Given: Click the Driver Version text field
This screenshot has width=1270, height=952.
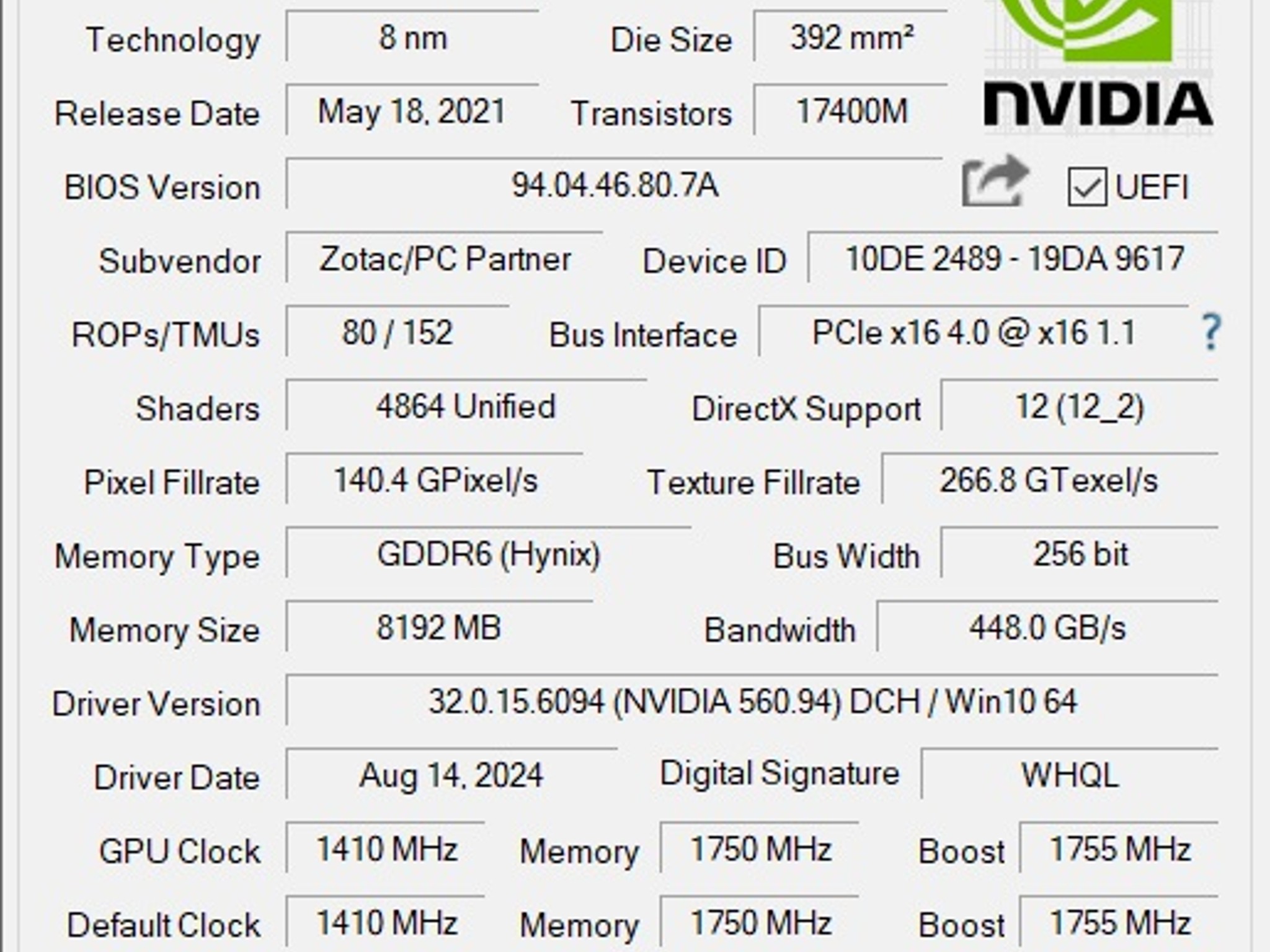Looking at the screenshot, I should [752, 700].
